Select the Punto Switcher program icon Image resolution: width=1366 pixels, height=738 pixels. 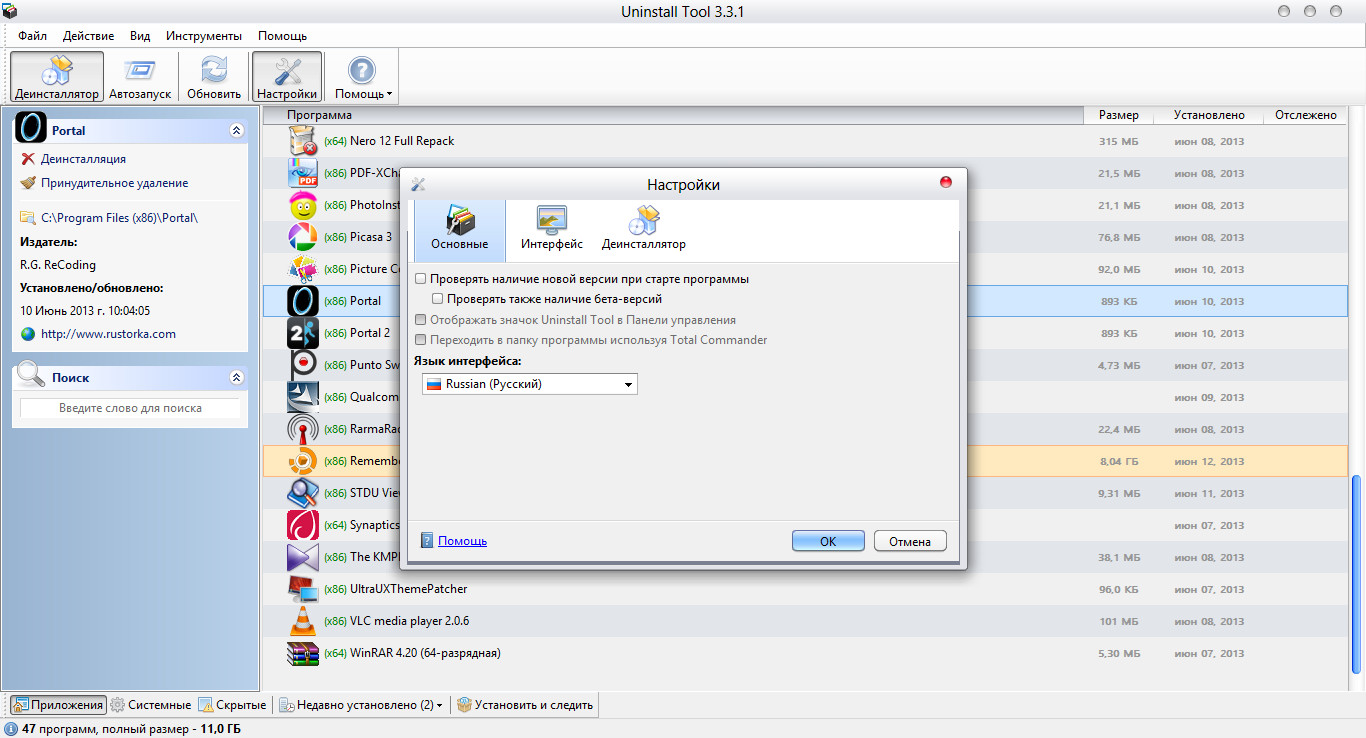pos(303,365)
